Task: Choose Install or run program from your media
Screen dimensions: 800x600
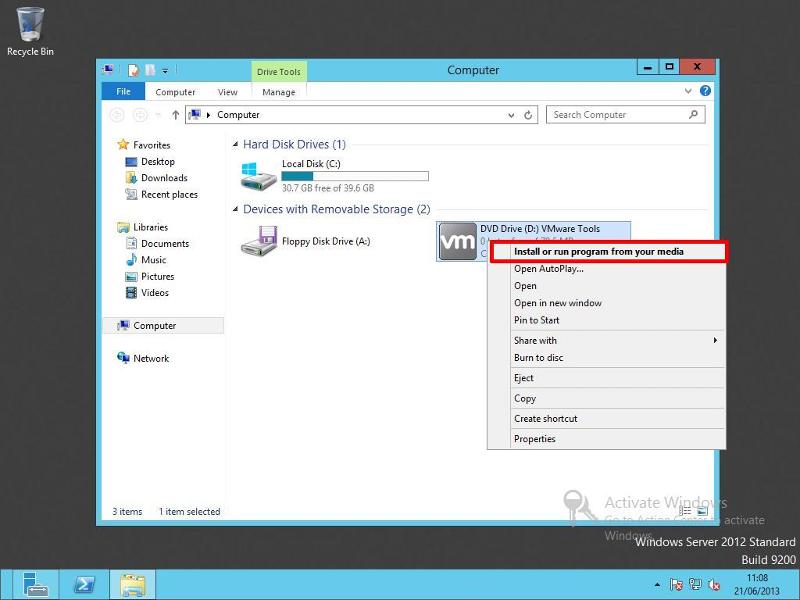Action: click(608, 252)
